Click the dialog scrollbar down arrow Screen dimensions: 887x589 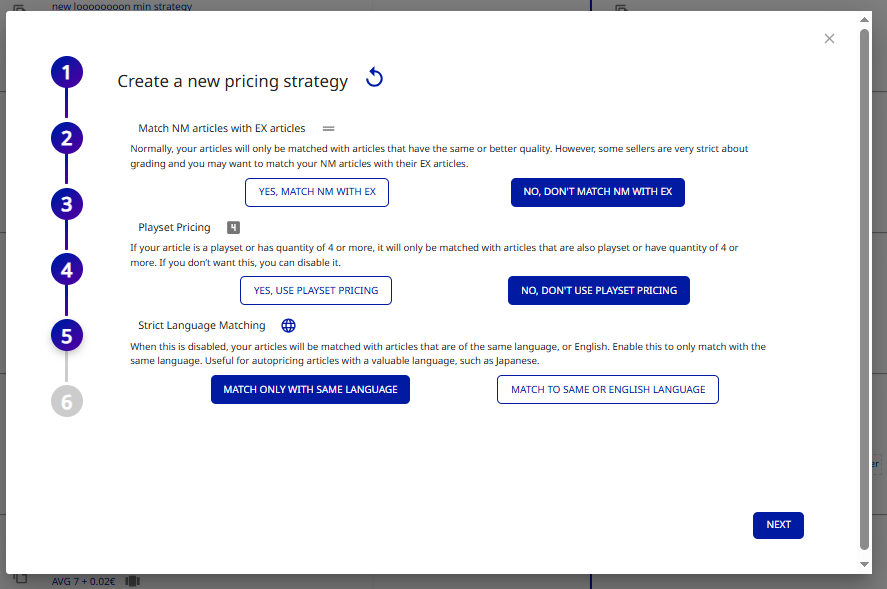pyautogui.click(x=864, y=564)
